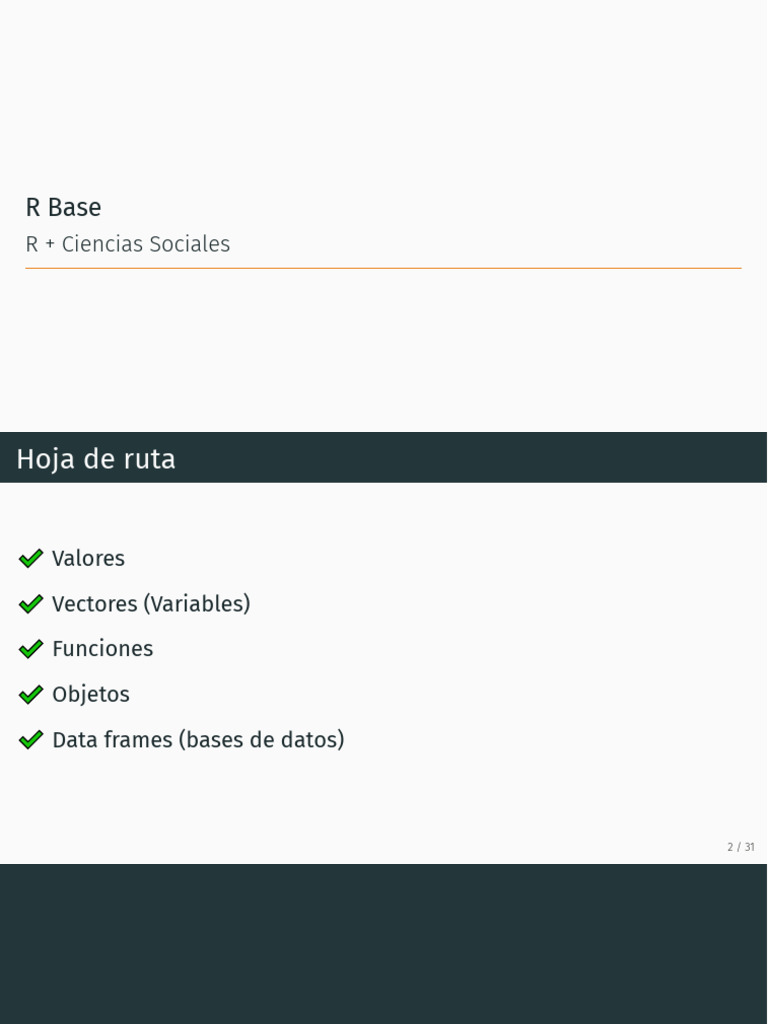This screenshot has height=1024, width=768.
Task: Click the R Base slide title
Action: tap(63, 207)
